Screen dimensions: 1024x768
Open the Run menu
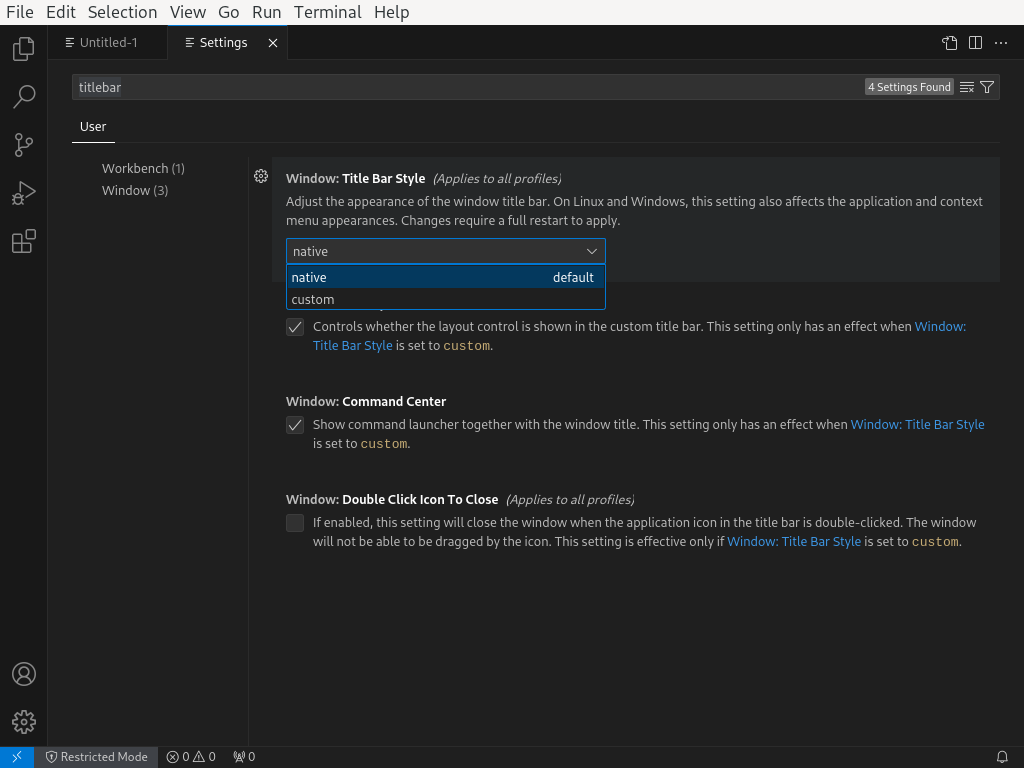point(266,12)
